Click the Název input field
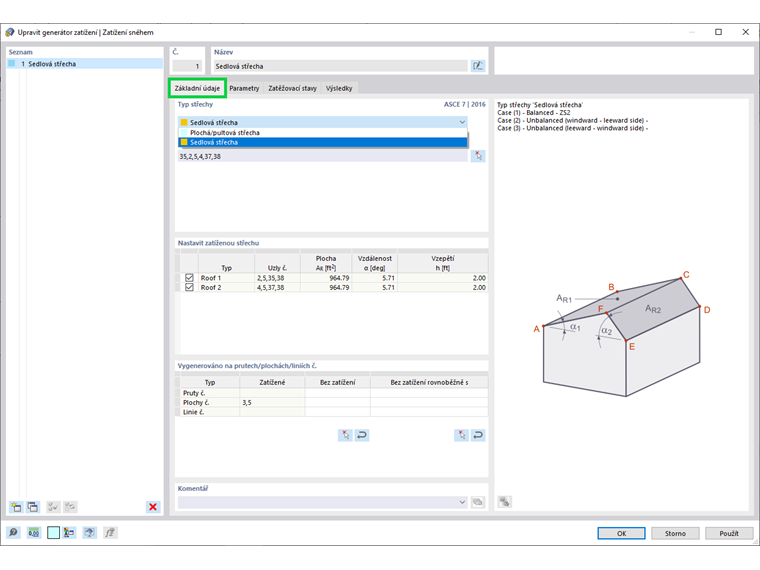This screenshot has height=570, width=760. (341, 66)
